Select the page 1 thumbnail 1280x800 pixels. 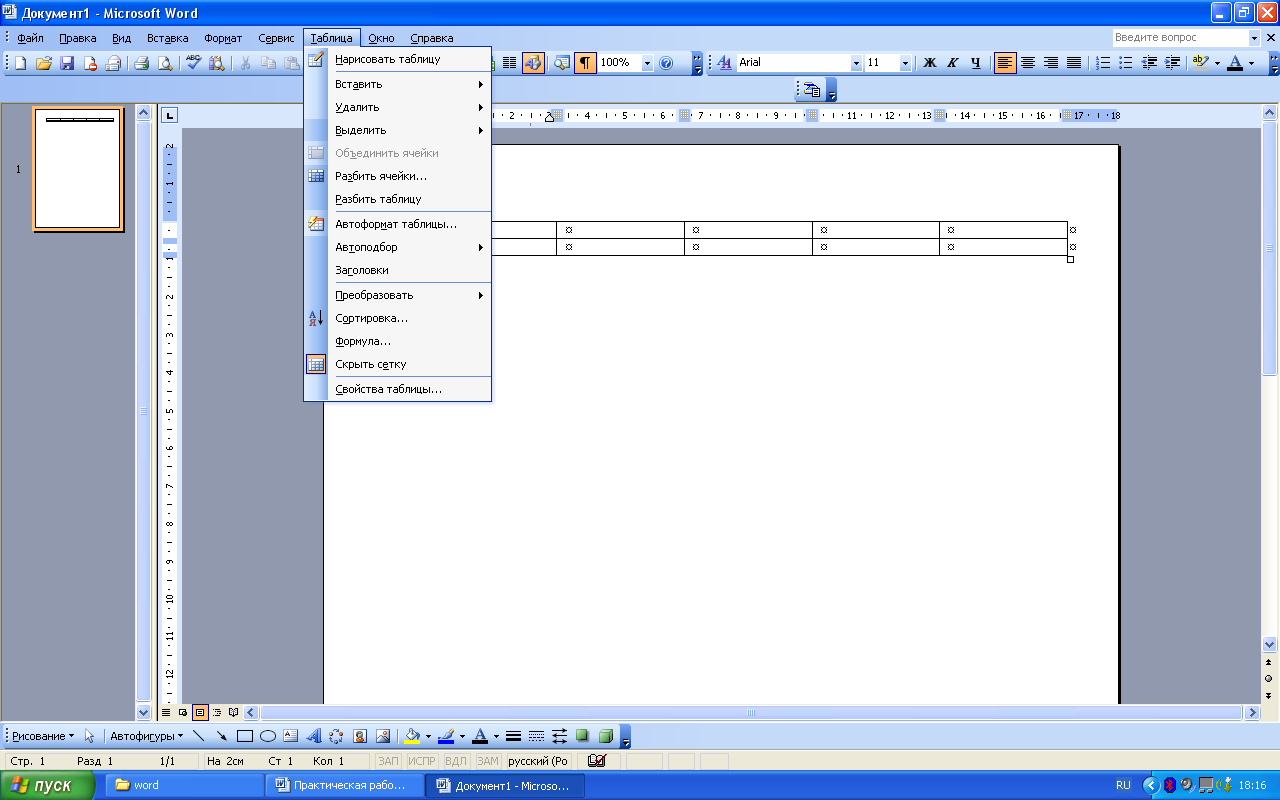[x=78, y=169]
